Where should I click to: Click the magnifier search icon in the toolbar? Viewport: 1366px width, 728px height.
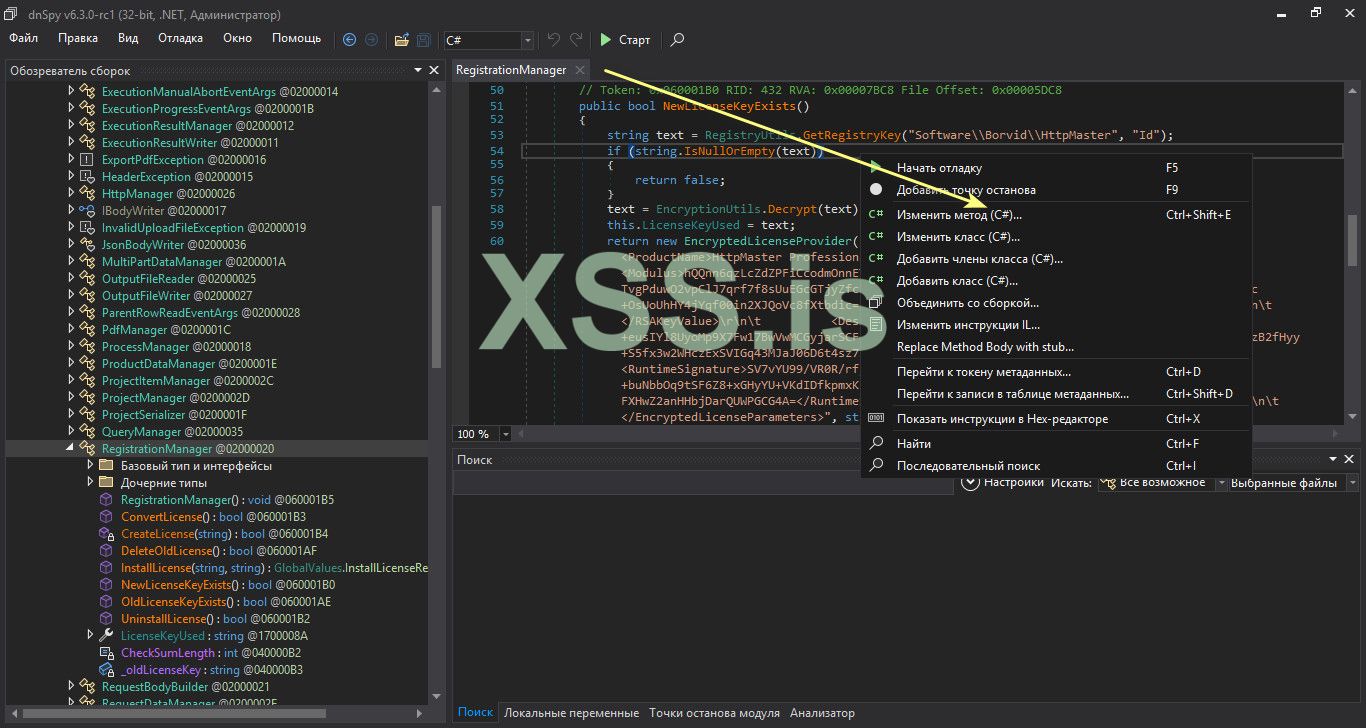tap(677, 40)
